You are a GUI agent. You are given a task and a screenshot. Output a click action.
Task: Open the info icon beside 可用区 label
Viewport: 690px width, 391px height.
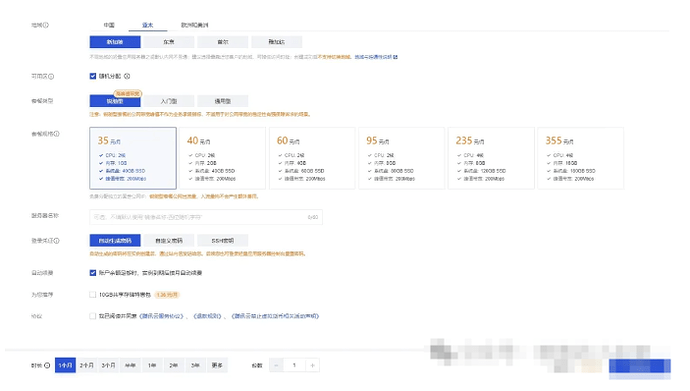click(51, 77)
